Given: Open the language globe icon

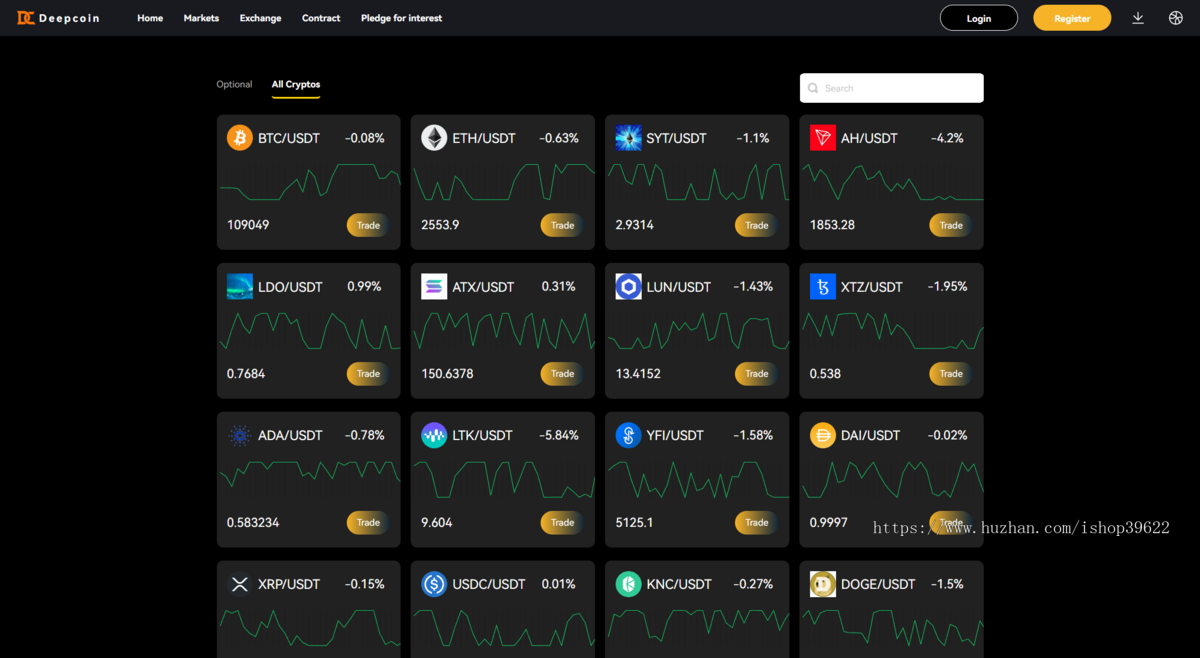Looking at the screenshot, I should tap(1176, 18).
